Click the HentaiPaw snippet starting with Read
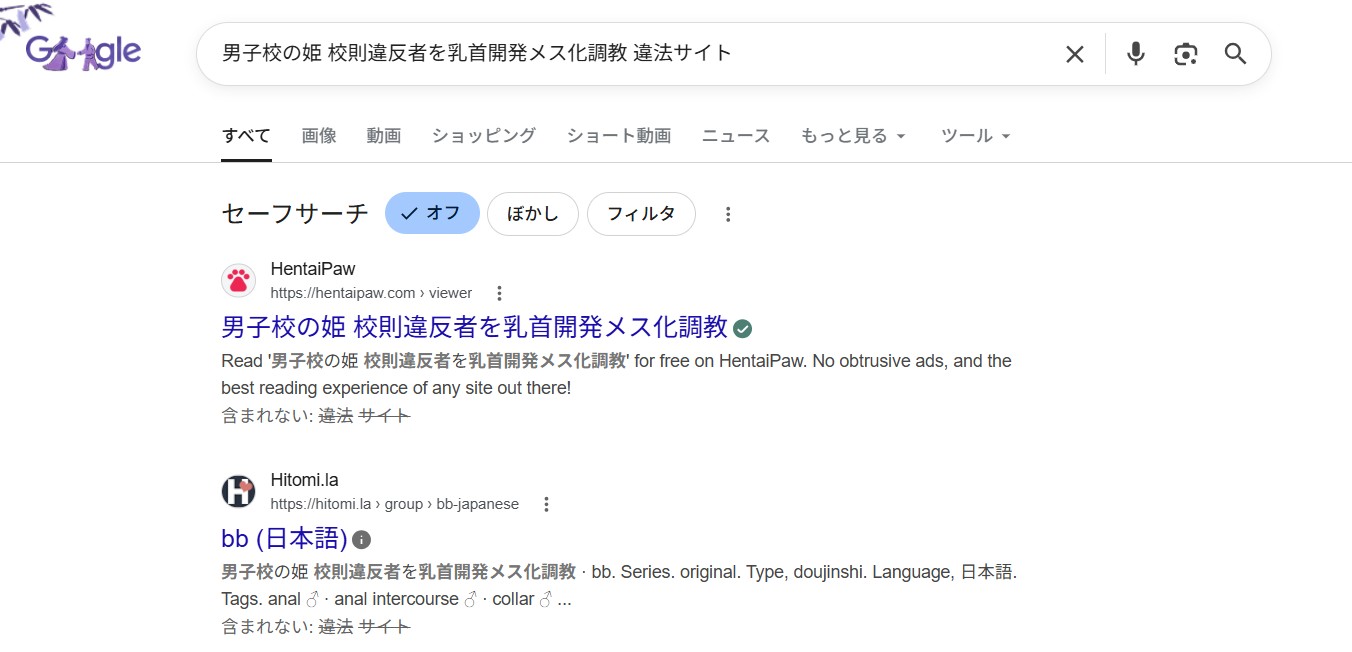This screenshot has height=652, width=1352. click(x=616, y=374)
